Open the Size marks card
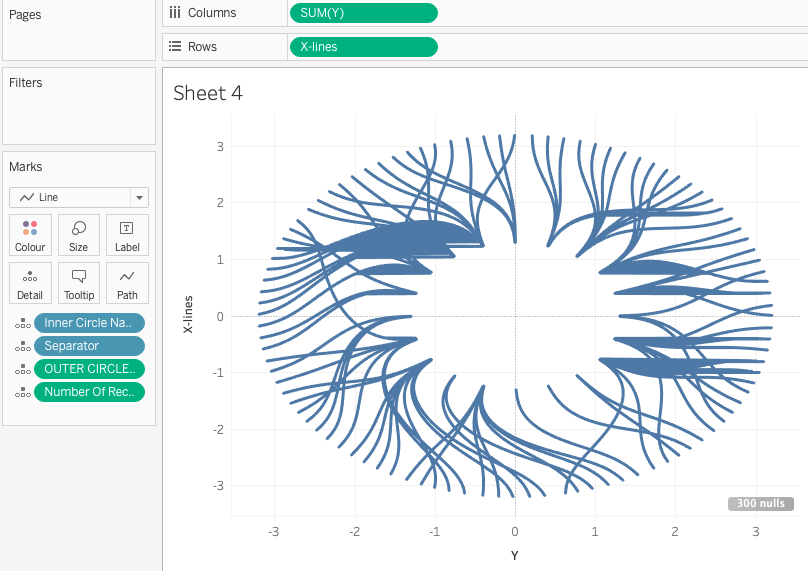The image size is (808, 571). point(79,235)
